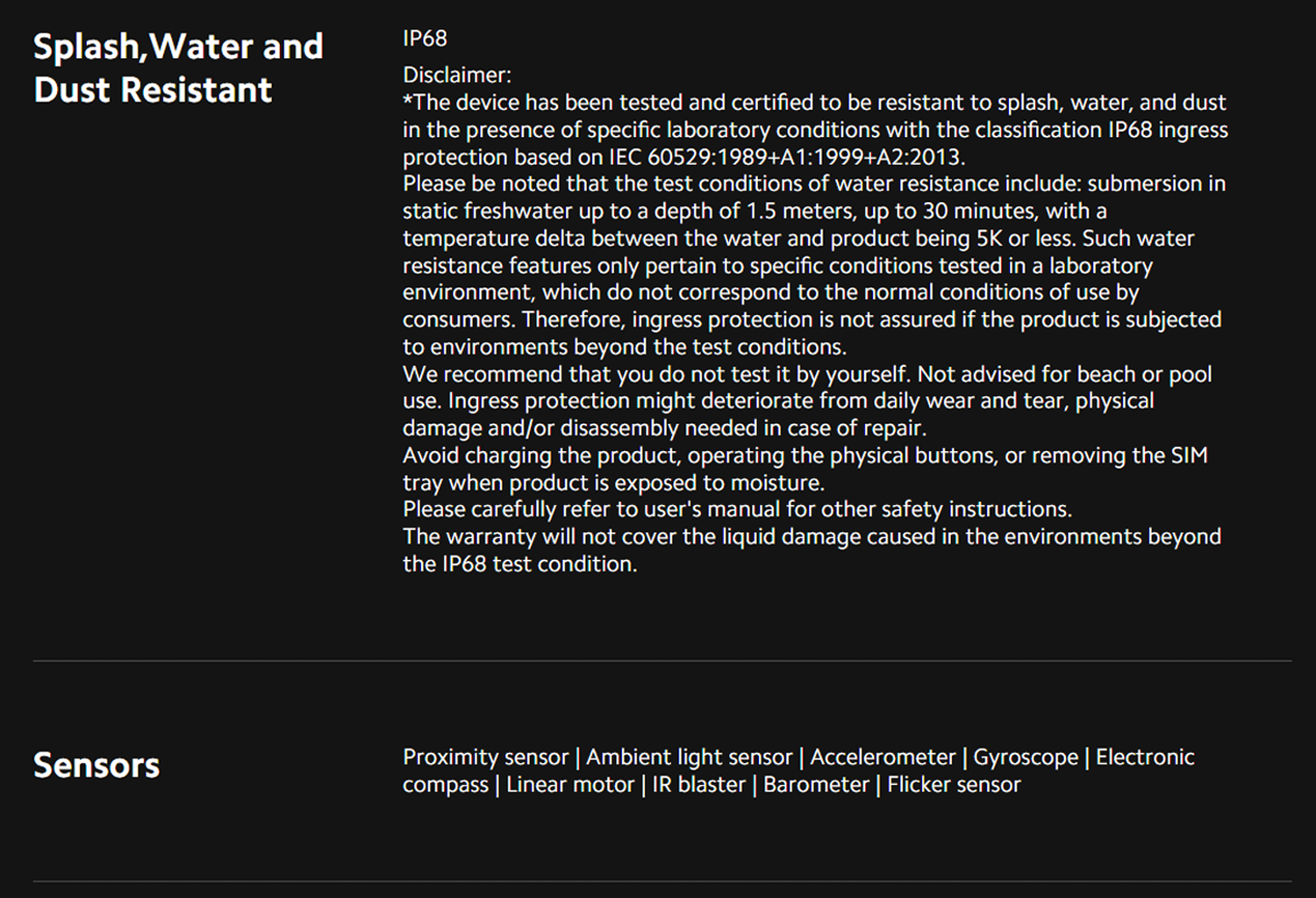This screenshot has width=1316, height=898.
Task: Click the Gyroscope sensor text
Action: [1026, 757]
